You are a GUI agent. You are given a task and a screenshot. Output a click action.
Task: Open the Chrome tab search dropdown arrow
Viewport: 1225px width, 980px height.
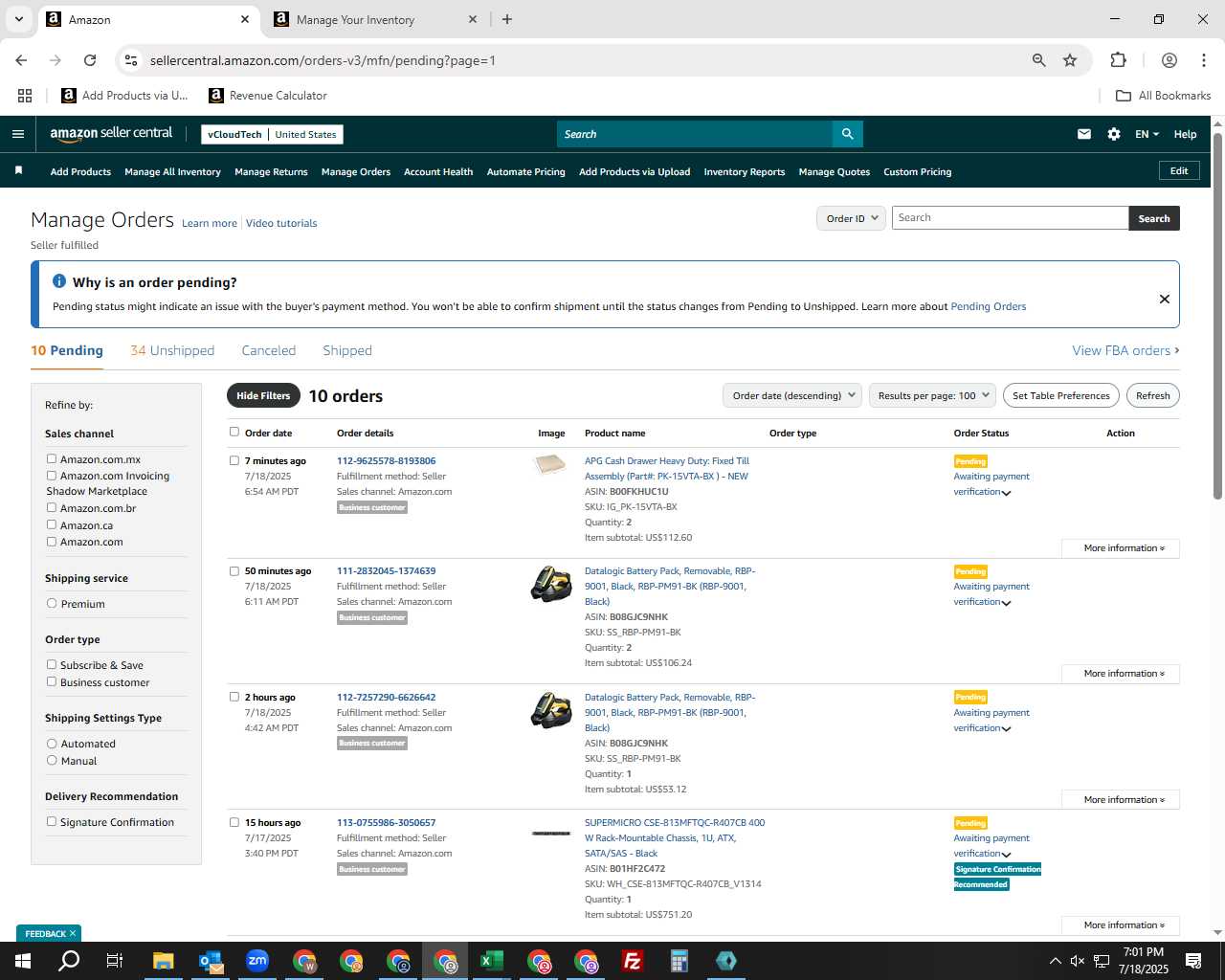[x=18, y=19]
